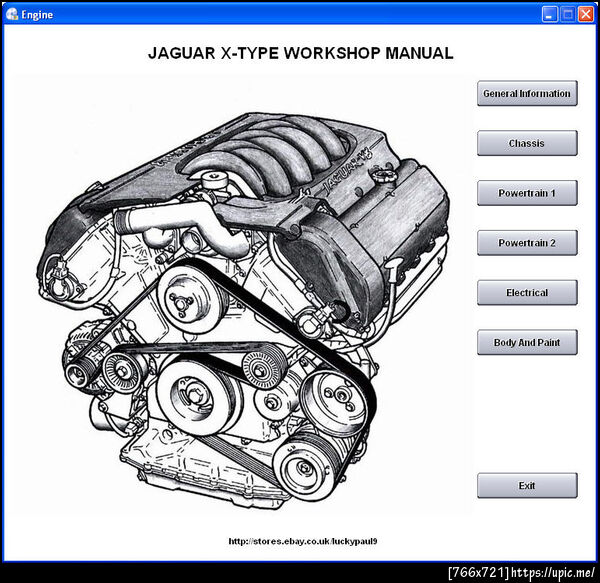600x583 pixels.
Task: Click the Engine window title icon
Action: click(12, 14)
